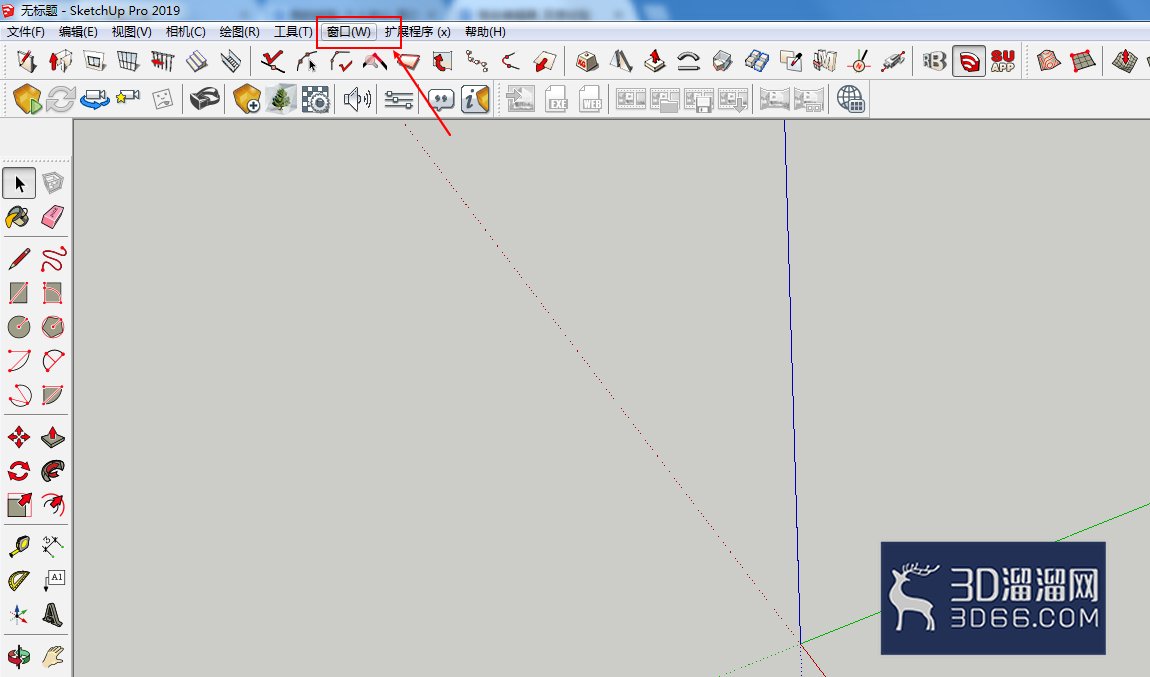Open the 相机(C) menu
This screenshot has width=1150, height=677.
pyautogui.click(x=186, y=32)
